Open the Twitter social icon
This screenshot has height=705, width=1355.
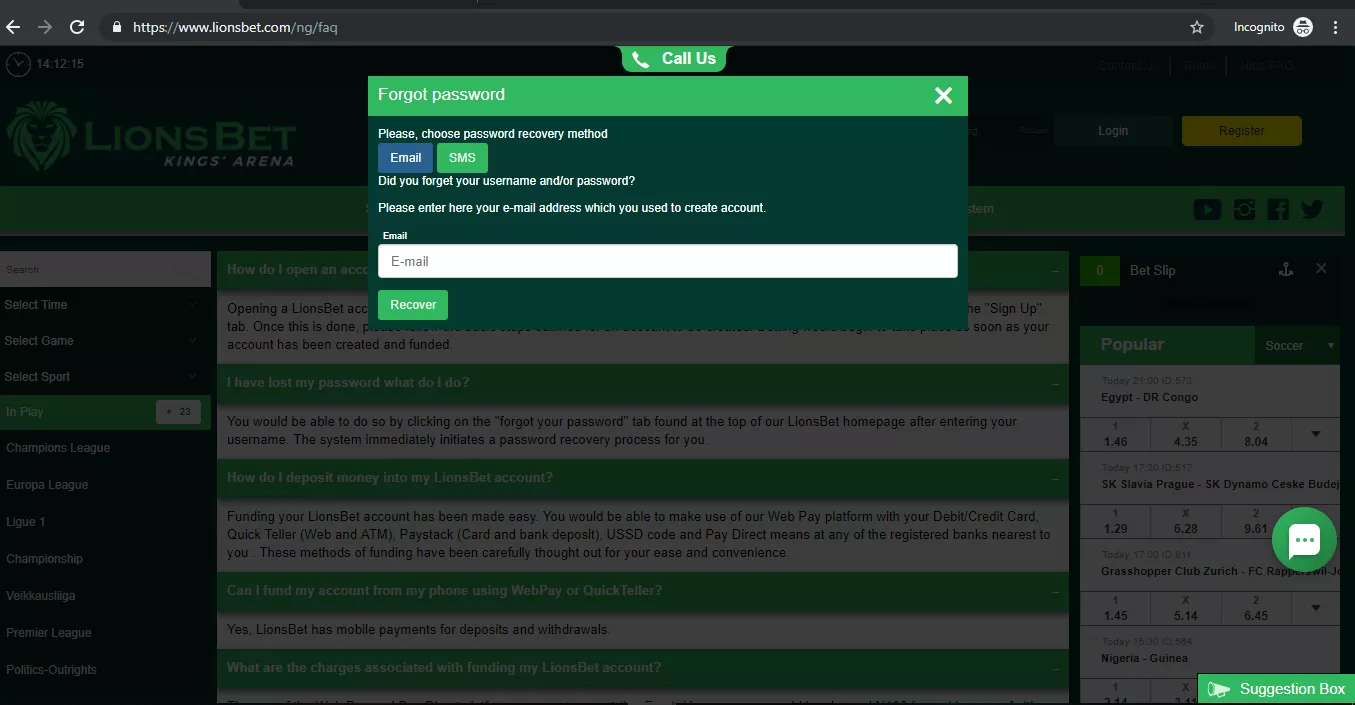pyautogui.click(x=1312, y=209)
